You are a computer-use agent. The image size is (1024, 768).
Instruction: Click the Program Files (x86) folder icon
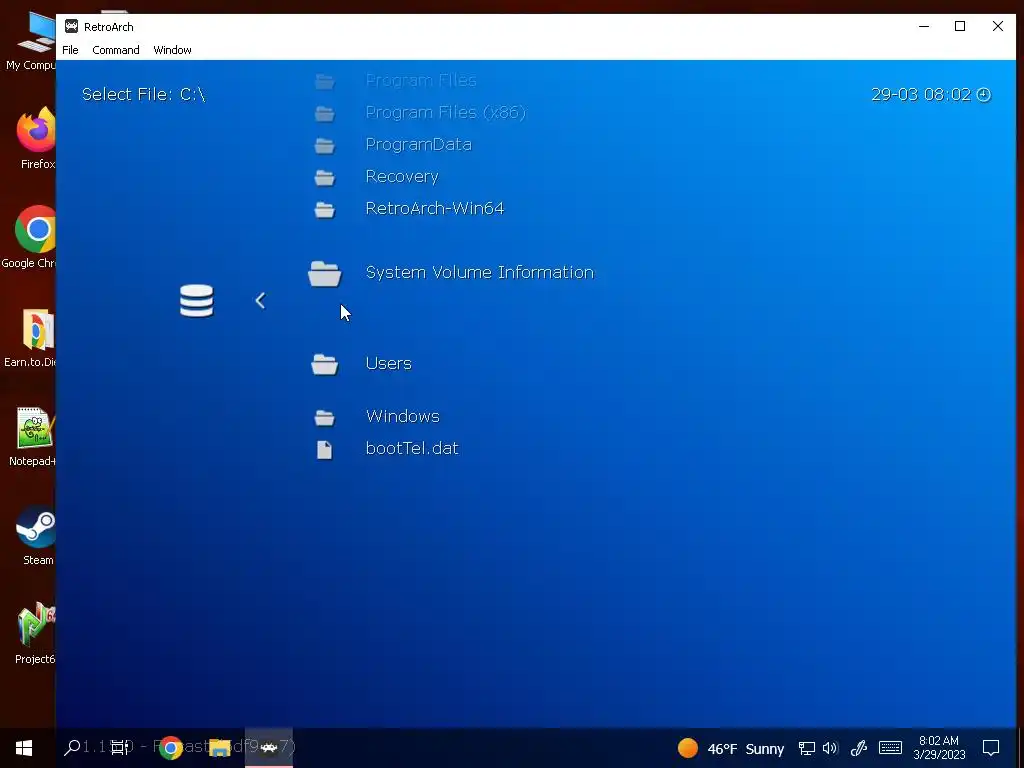click(325, 113)
